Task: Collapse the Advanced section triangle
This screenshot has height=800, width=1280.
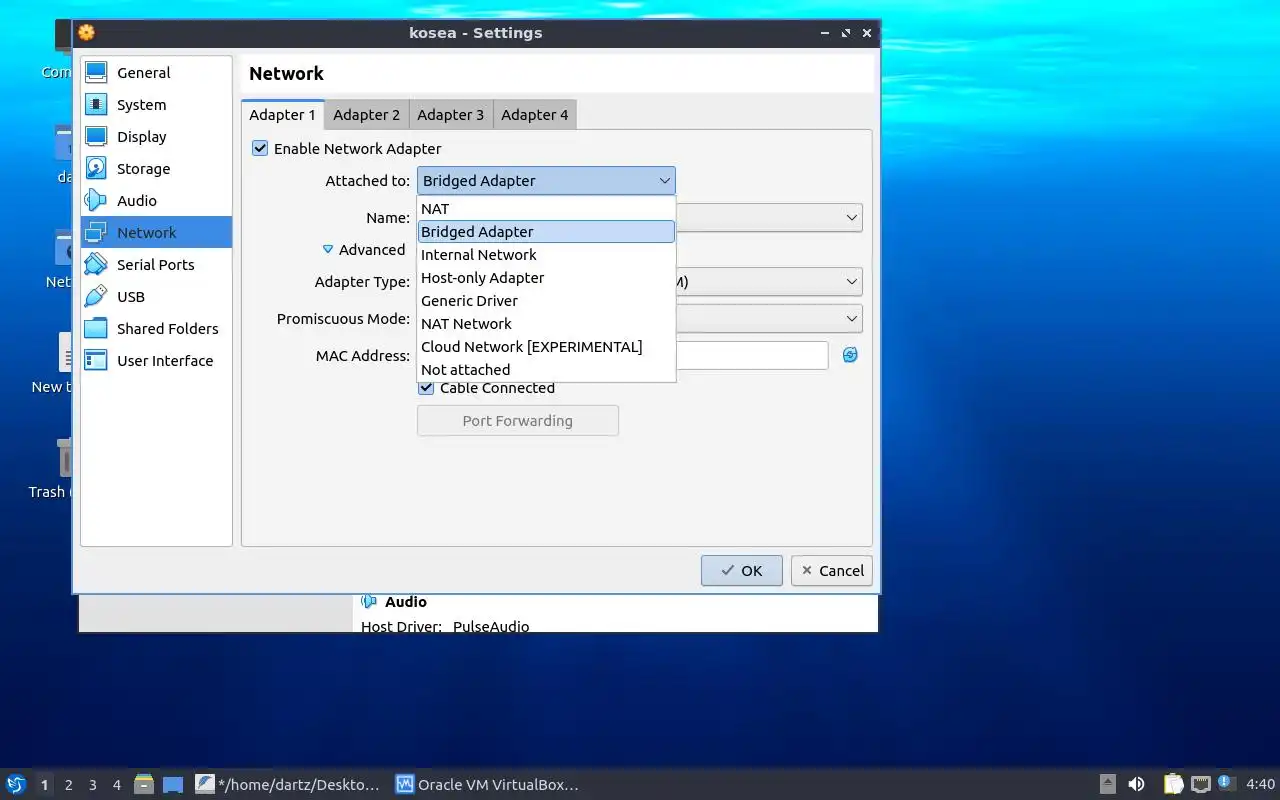Action: tap(327, 250)
